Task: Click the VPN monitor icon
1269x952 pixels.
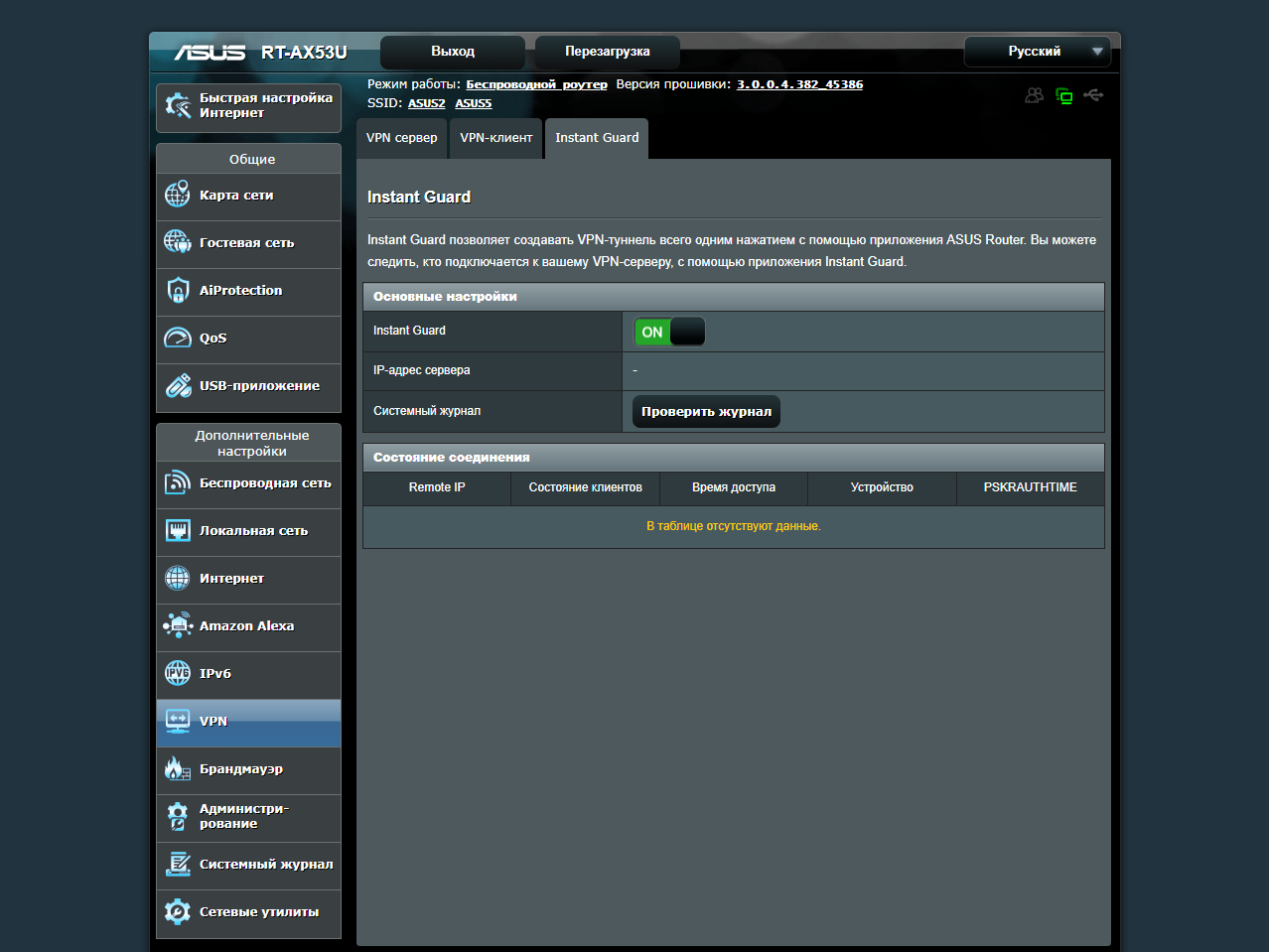Action: tap(178, 721)
